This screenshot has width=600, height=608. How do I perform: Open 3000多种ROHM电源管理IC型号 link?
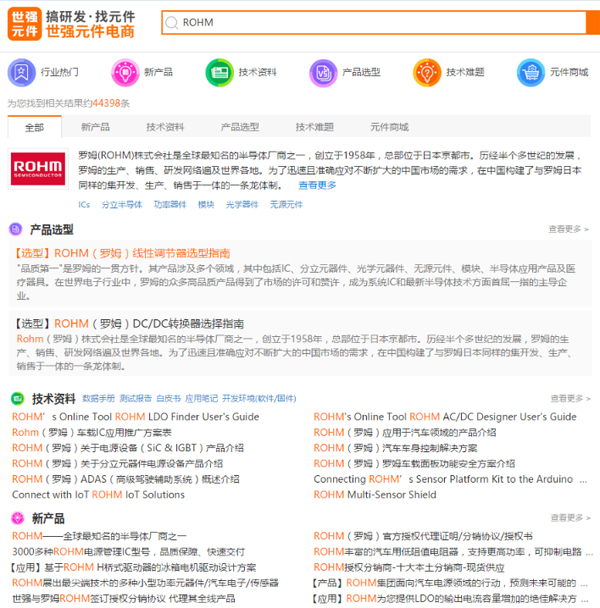coord(128,552)
